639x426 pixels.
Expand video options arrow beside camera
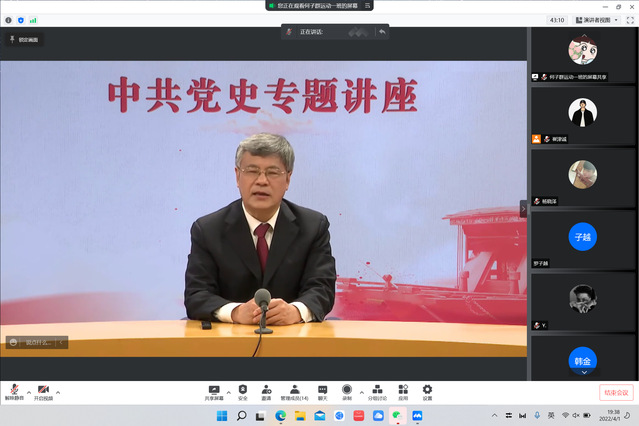[58, 391]
